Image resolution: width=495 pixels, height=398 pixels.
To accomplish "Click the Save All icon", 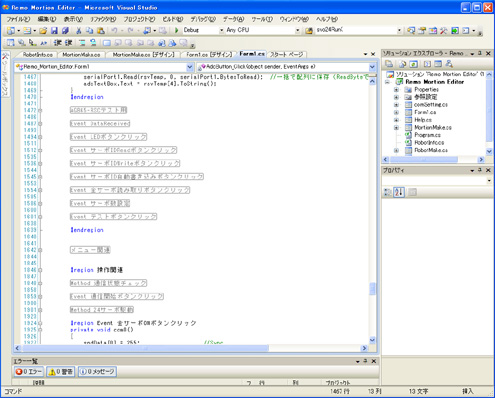I will tap(65, 31).
